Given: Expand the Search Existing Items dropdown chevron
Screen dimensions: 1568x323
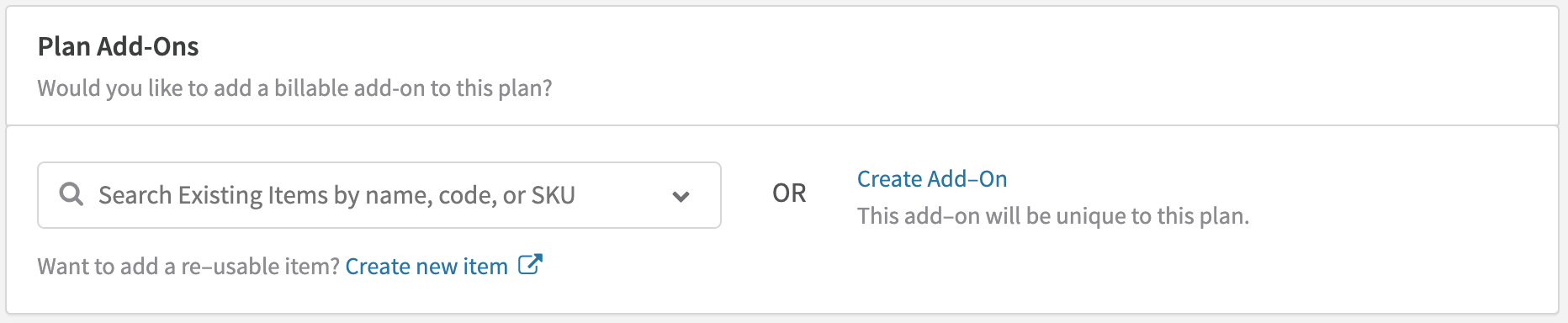Looking at the screenshot, I should 681,196.
